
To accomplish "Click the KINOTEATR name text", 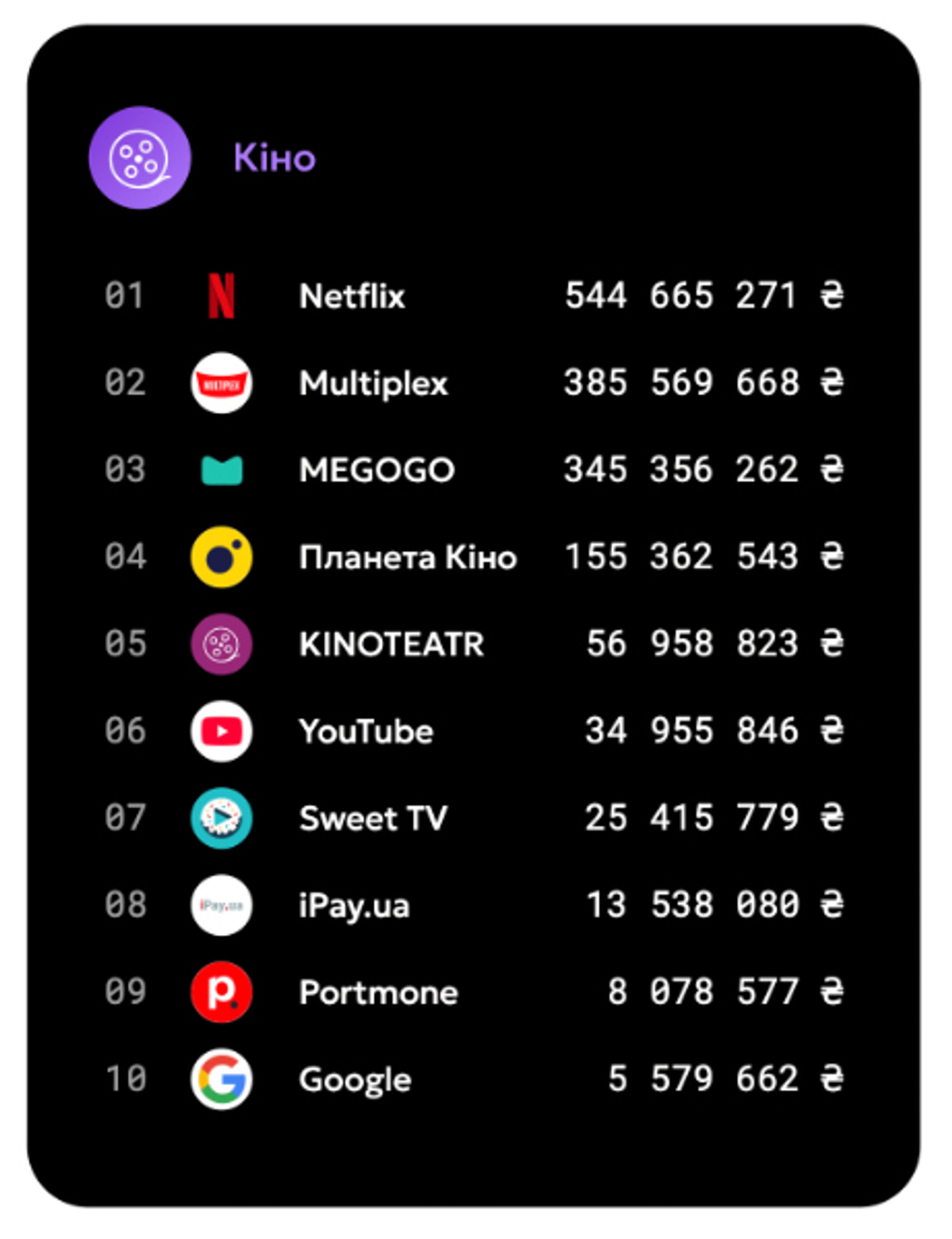I will [x=392, y=644].
